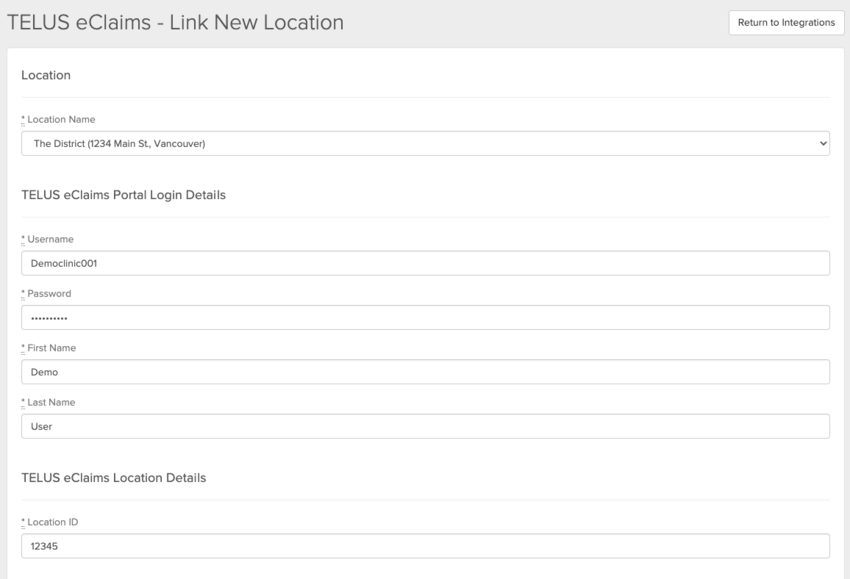Click the eClaims Location Details section heading

[x=113, y=478]
